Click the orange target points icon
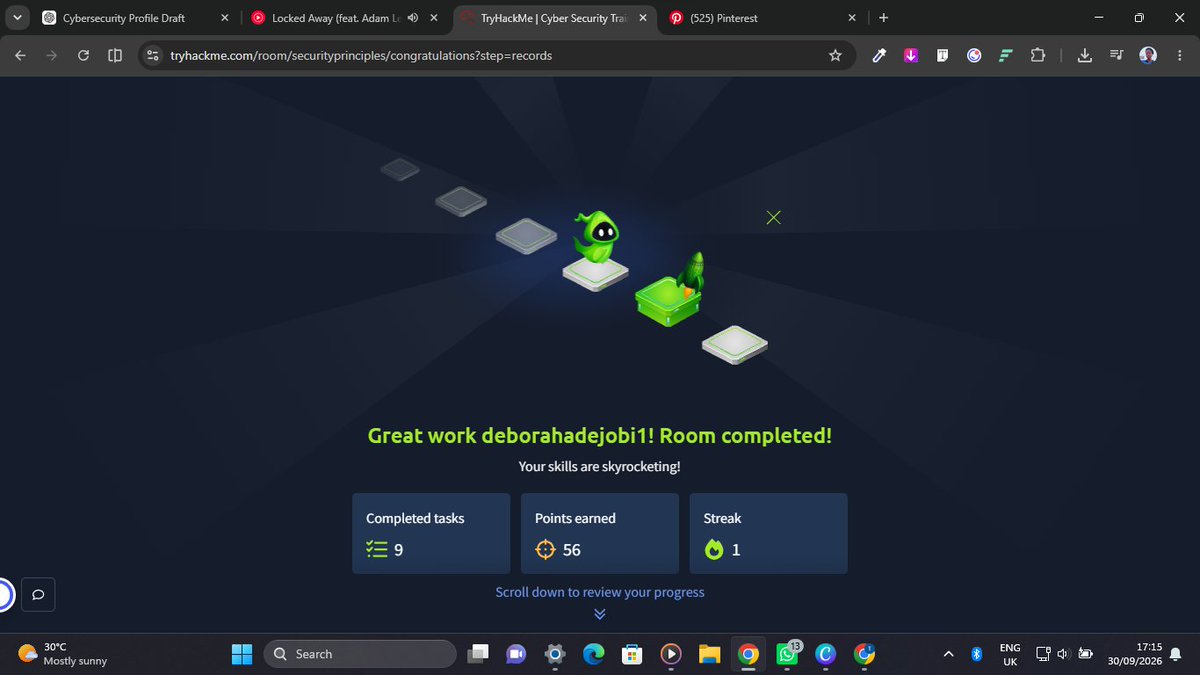 [545, 549]
